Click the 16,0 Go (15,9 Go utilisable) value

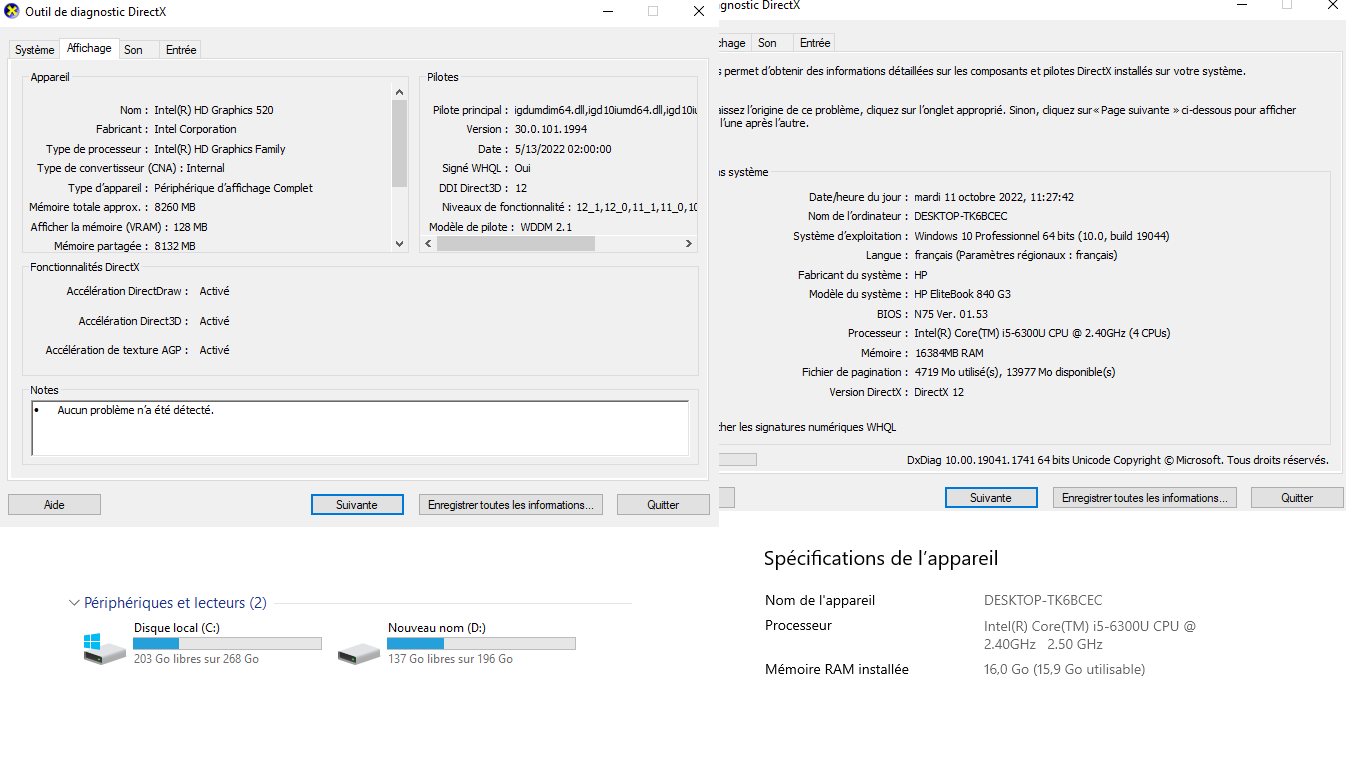click(1064, 669)
